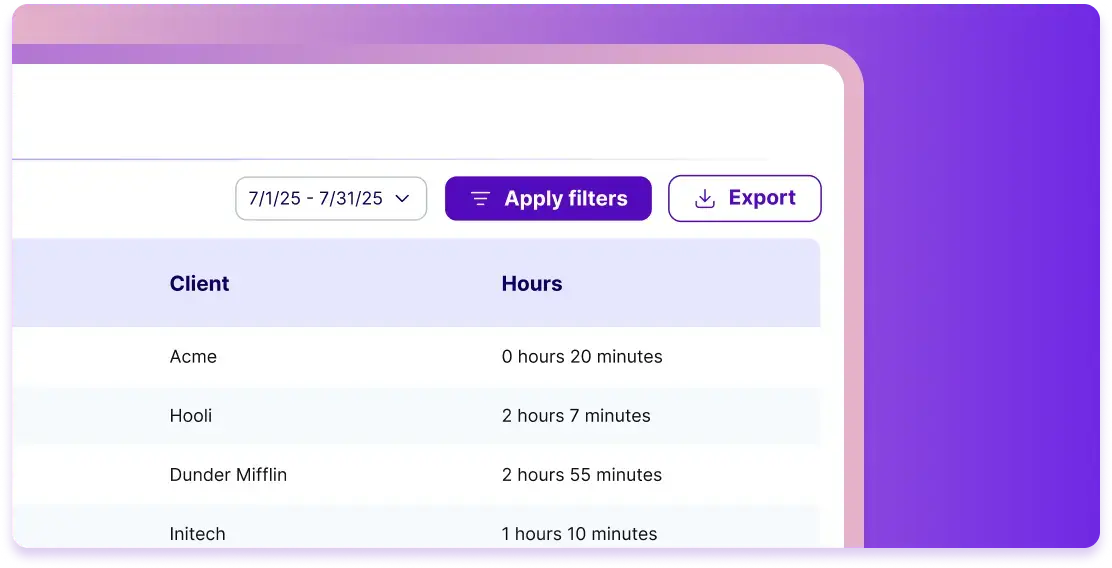1112x568 pixels.
Task: Click the 2 hours 7 minutes value
Action: (x=576, y=416)
